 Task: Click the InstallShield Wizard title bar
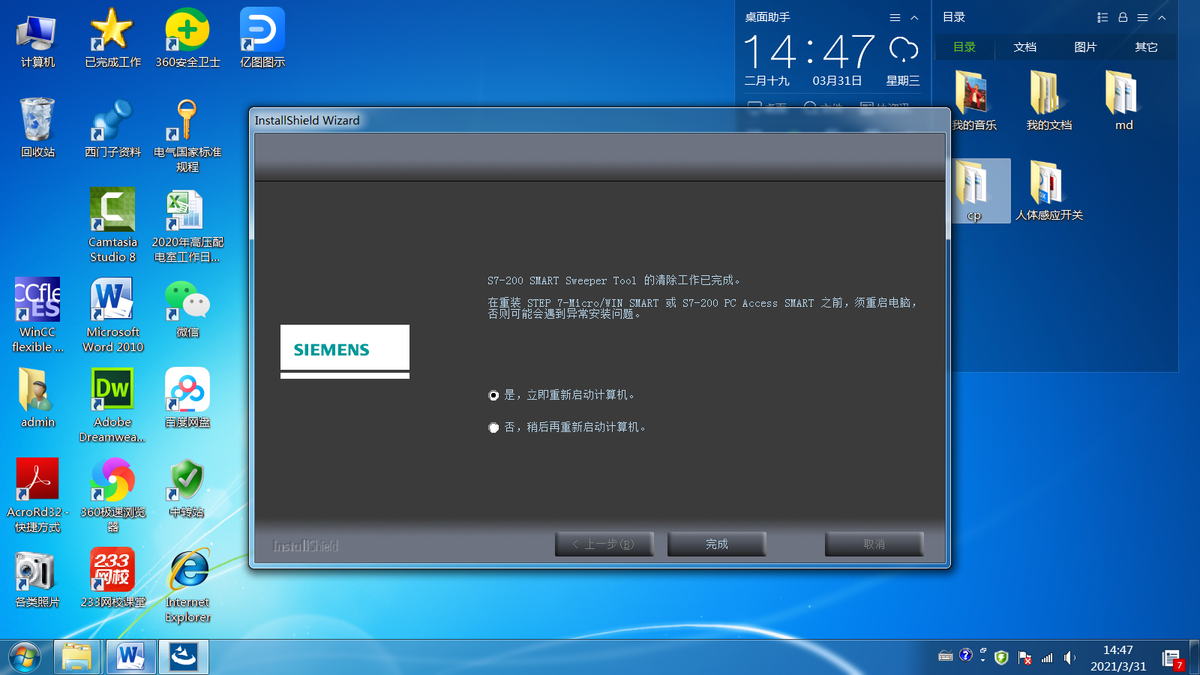[598, 120]
